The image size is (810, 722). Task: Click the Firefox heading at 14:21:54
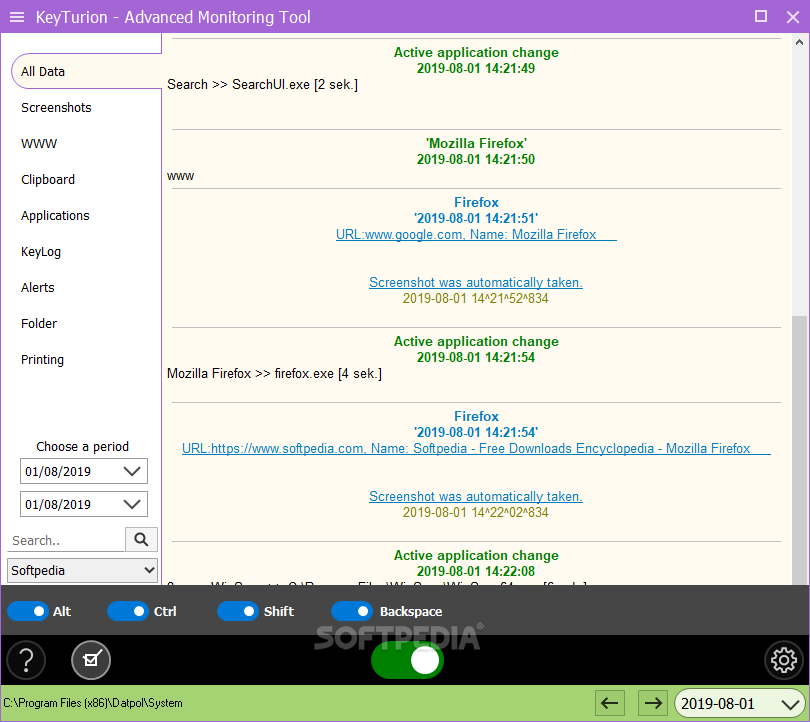[x=476, y=416]
